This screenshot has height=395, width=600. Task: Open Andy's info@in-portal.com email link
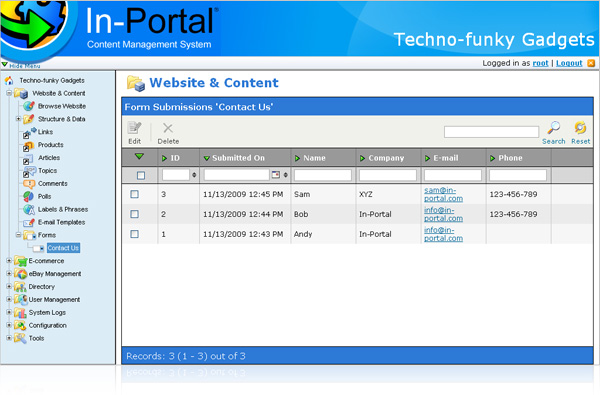(x=443, y=234)
